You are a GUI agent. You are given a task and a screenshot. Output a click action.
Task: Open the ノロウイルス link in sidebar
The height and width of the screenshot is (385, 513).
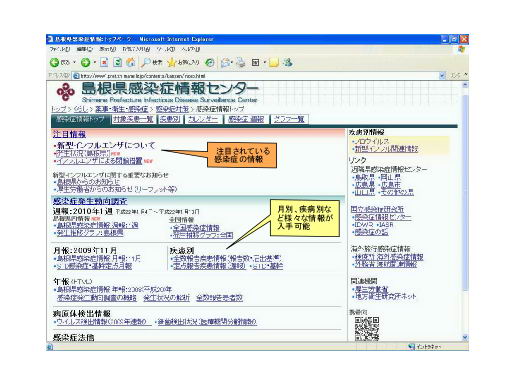point(371,141)
